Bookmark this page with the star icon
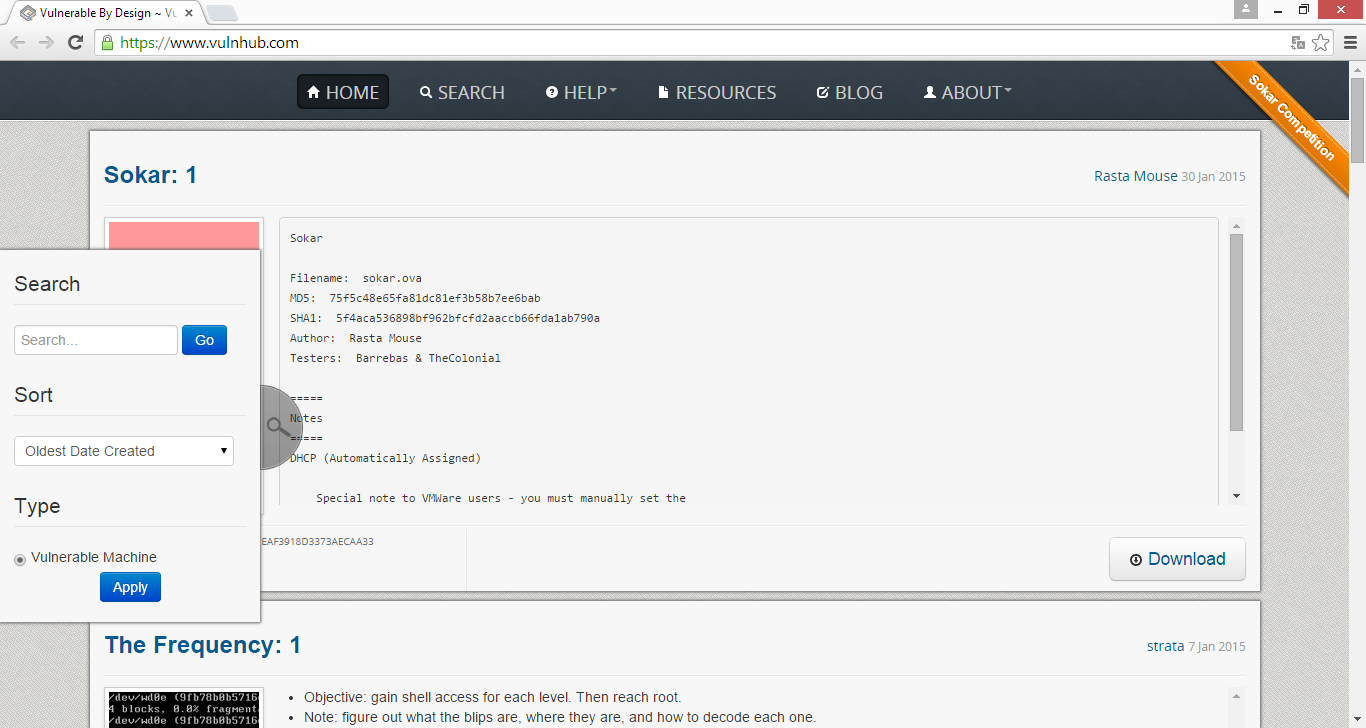Viewport: 1366px width, 728px height. pos(1321,42)
